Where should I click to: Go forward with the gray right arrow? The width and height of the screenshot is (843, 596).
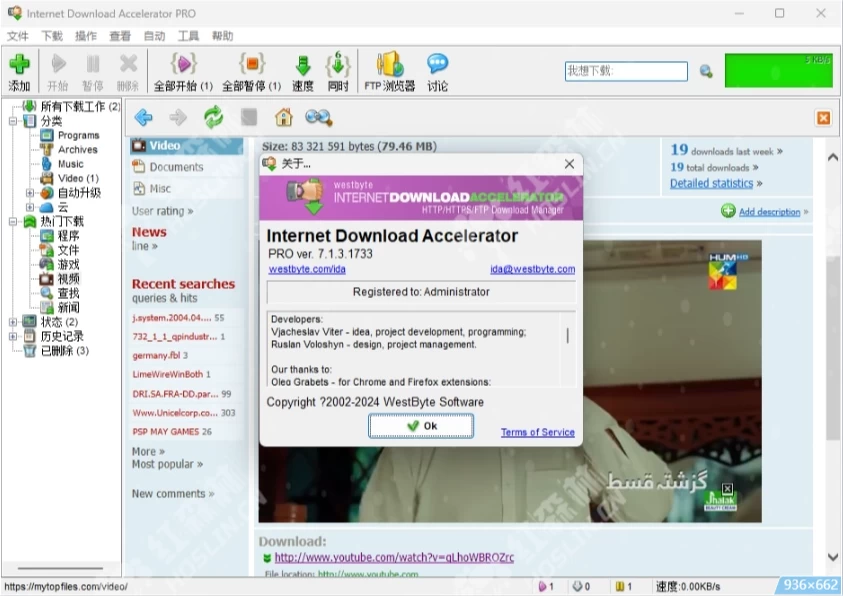pyautogui.click(x=178, y=117)
